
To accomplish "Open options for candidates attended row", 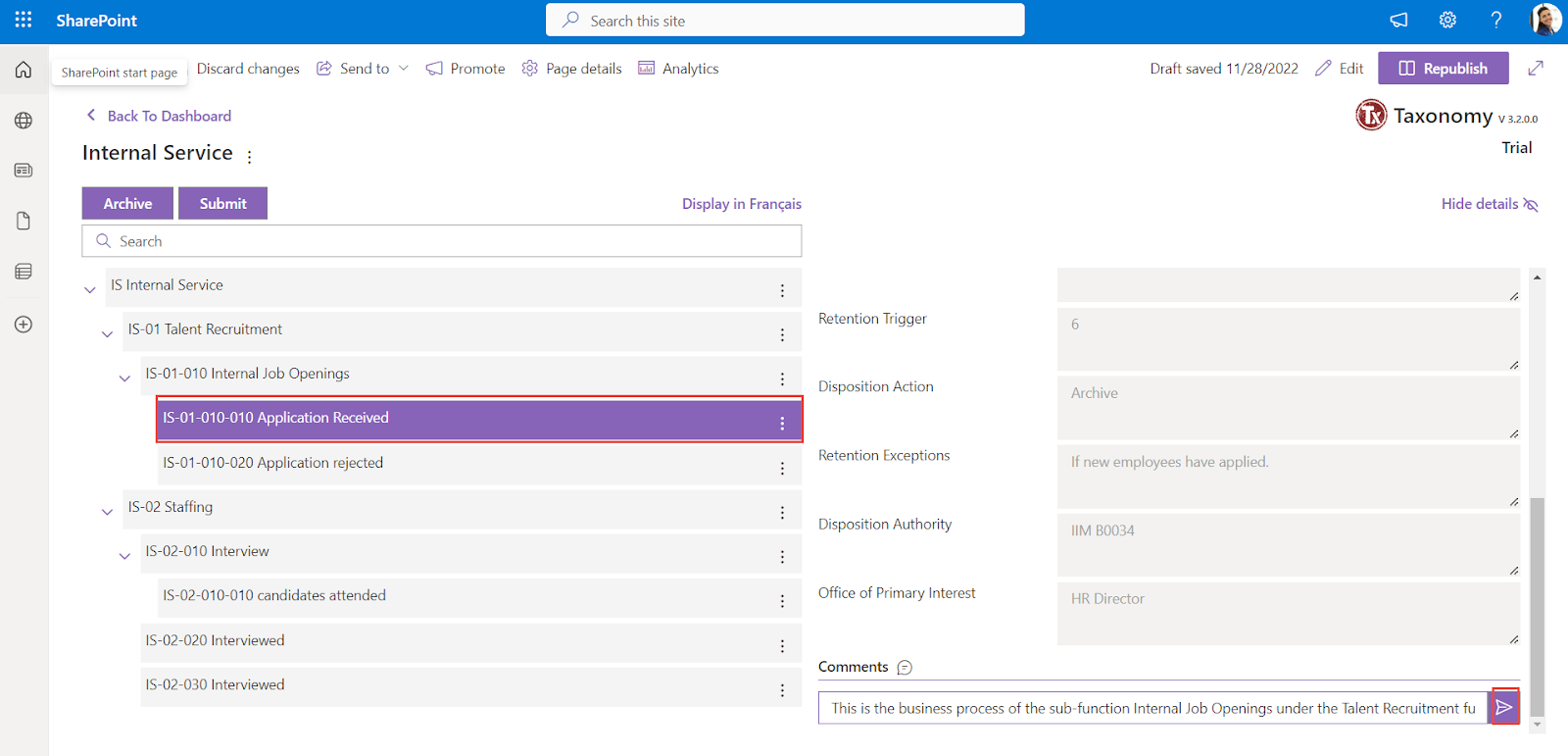I will tap(782, 600).
